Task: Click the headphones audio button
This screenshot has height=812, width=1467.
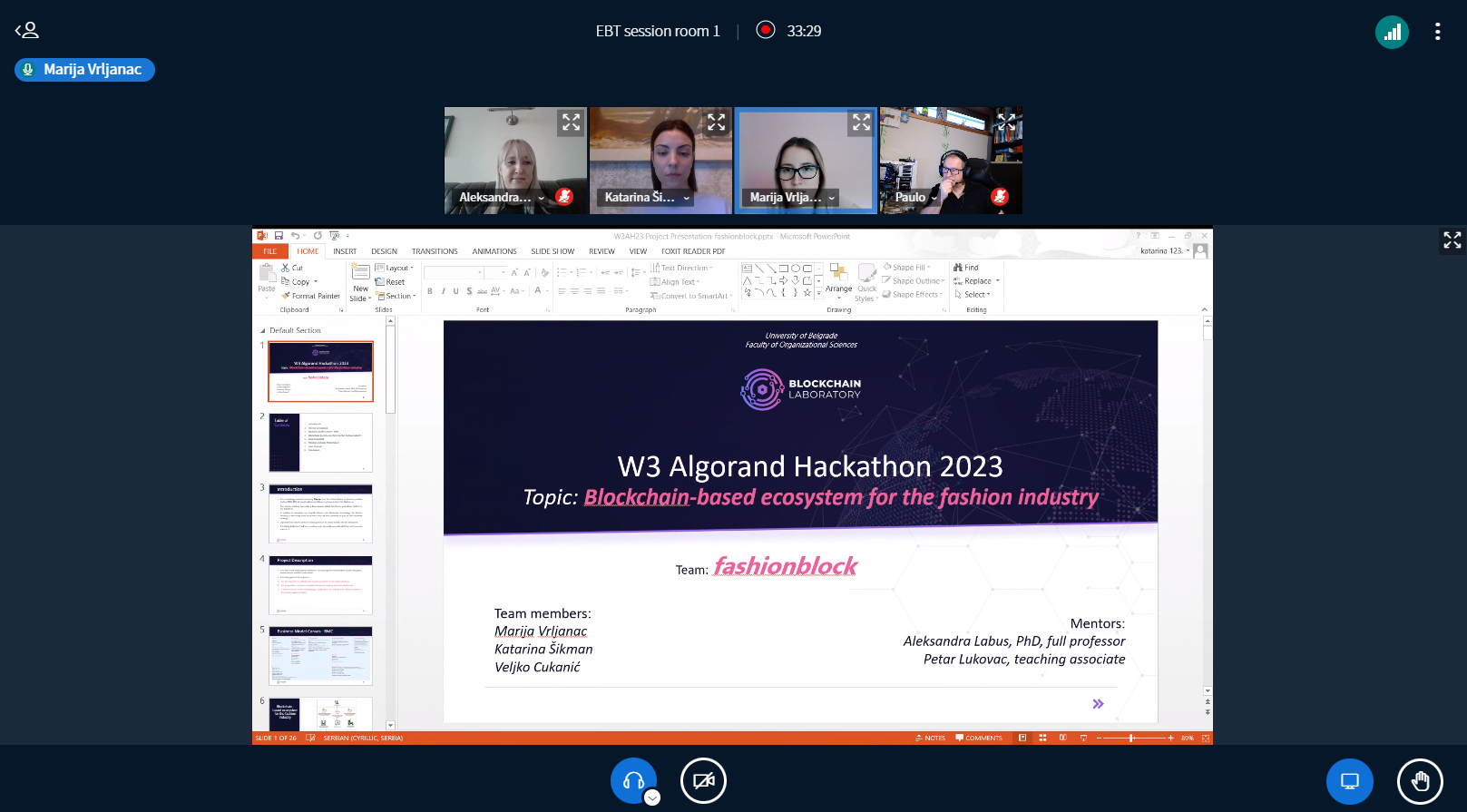Action: point(633,780)
